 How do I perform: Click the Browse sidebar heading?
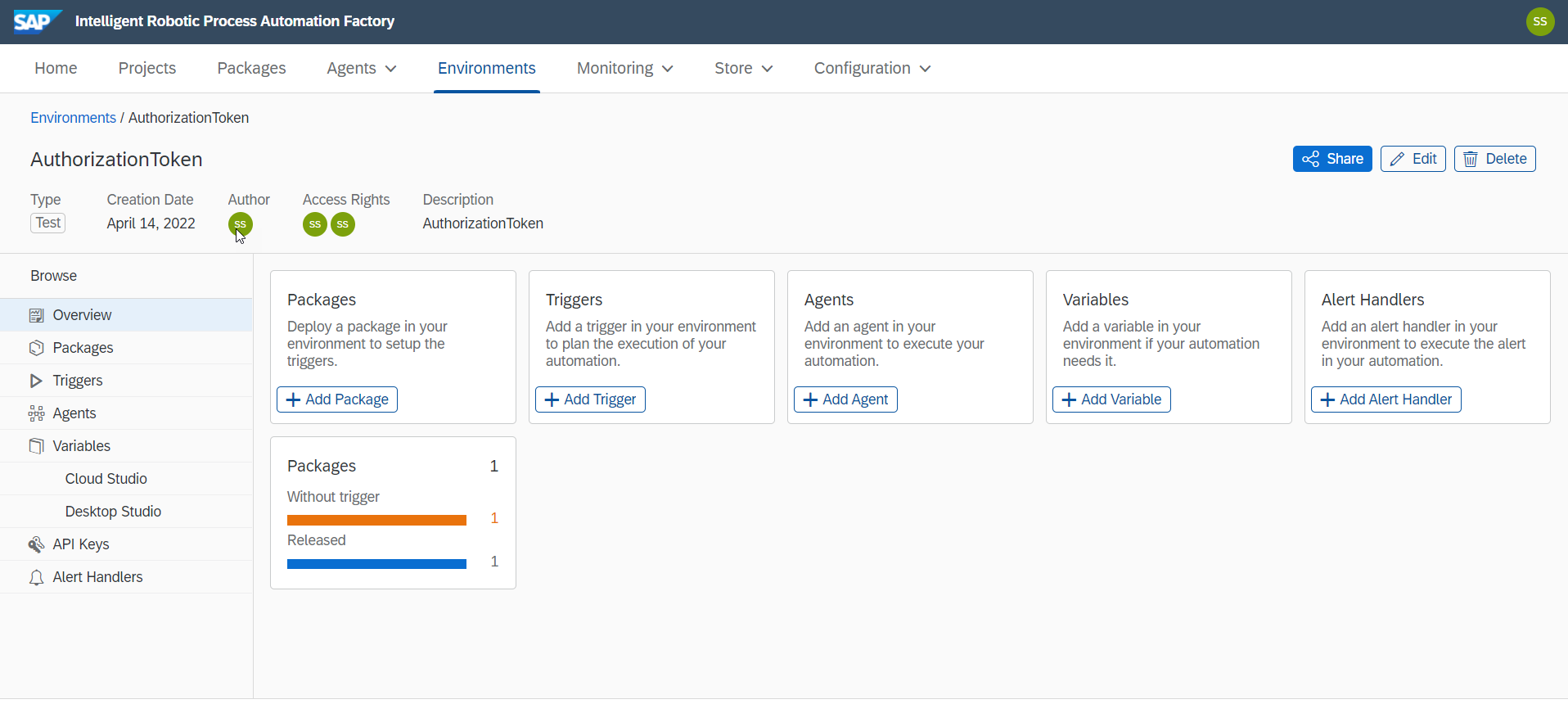(x=54, y=276)
